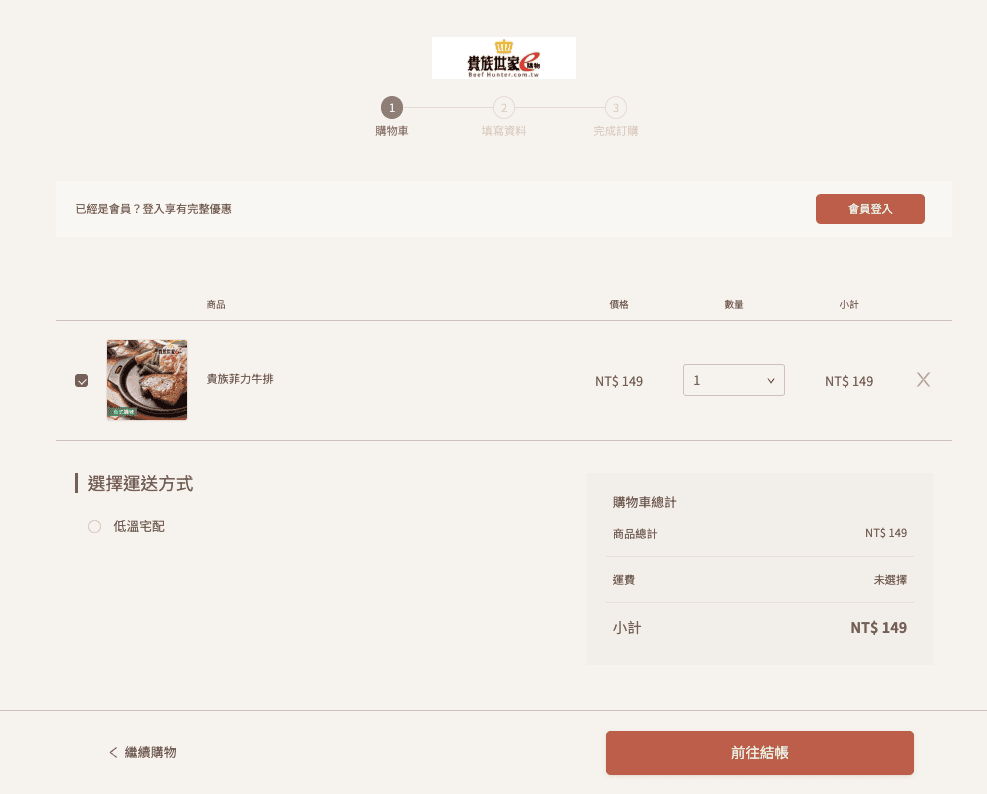Click 前往結帳 to proceed to checkout
The image size is (987, 794).
point(759,752)
